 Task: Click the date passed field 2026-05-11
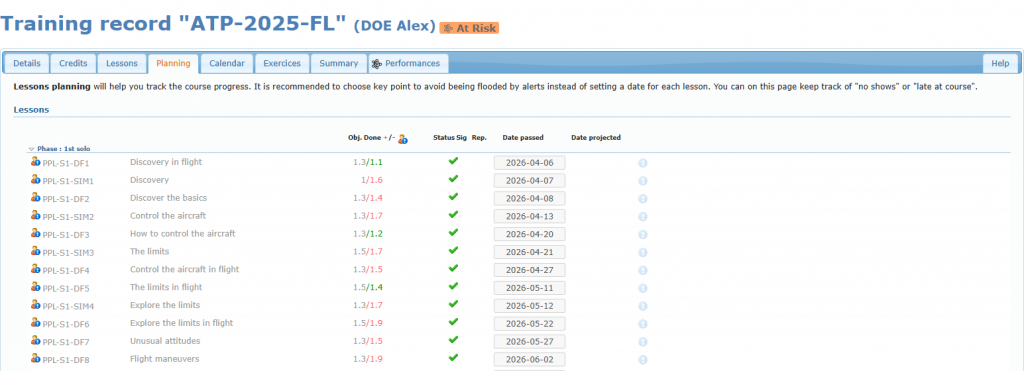tap(529, 287)
